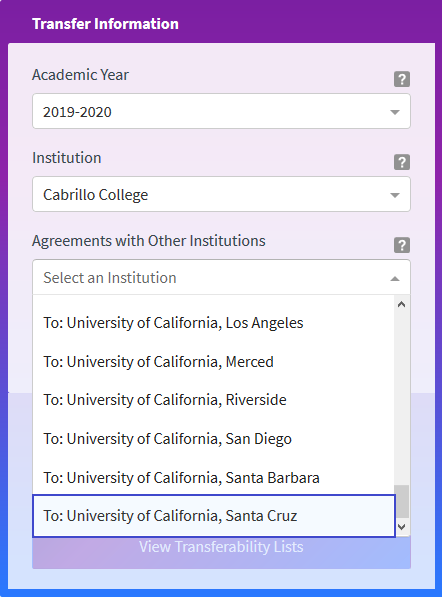The width and height of the screenshot is (442, 597).
Task: Open help for Agreements with Other Institutions
Action: 402,245
